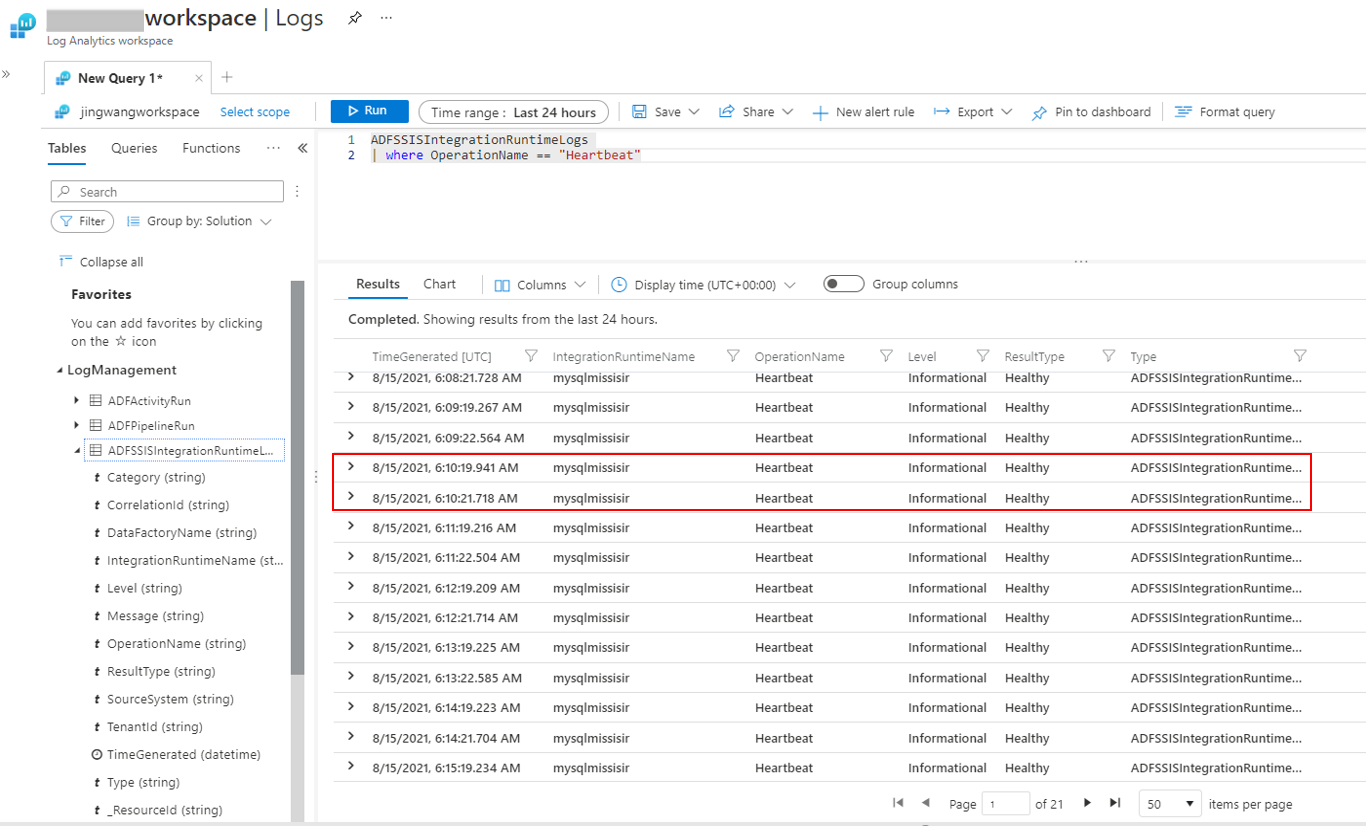Open Format query
Viewport: 1366px width, 826px height.
(1225, 112)
